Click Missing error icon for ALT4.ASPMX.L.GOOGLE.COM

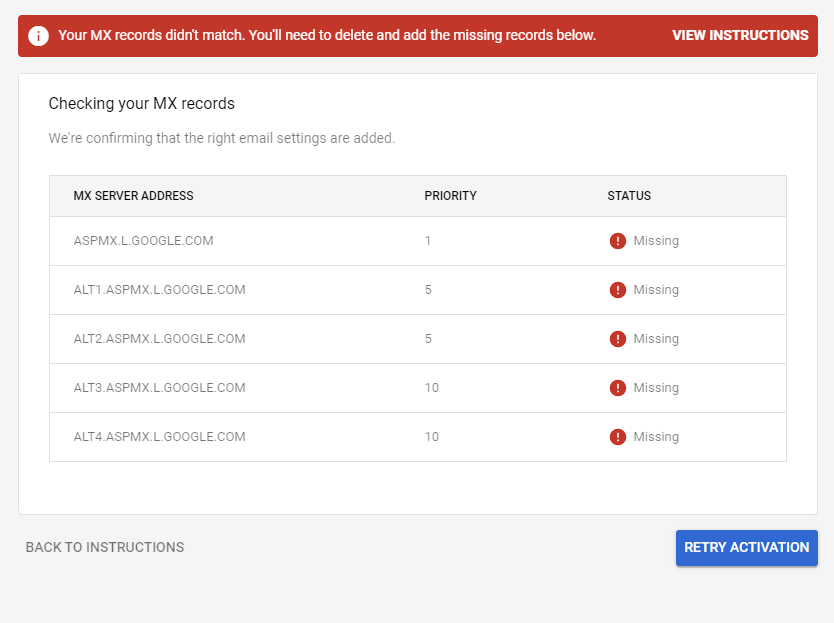point(618,437)
